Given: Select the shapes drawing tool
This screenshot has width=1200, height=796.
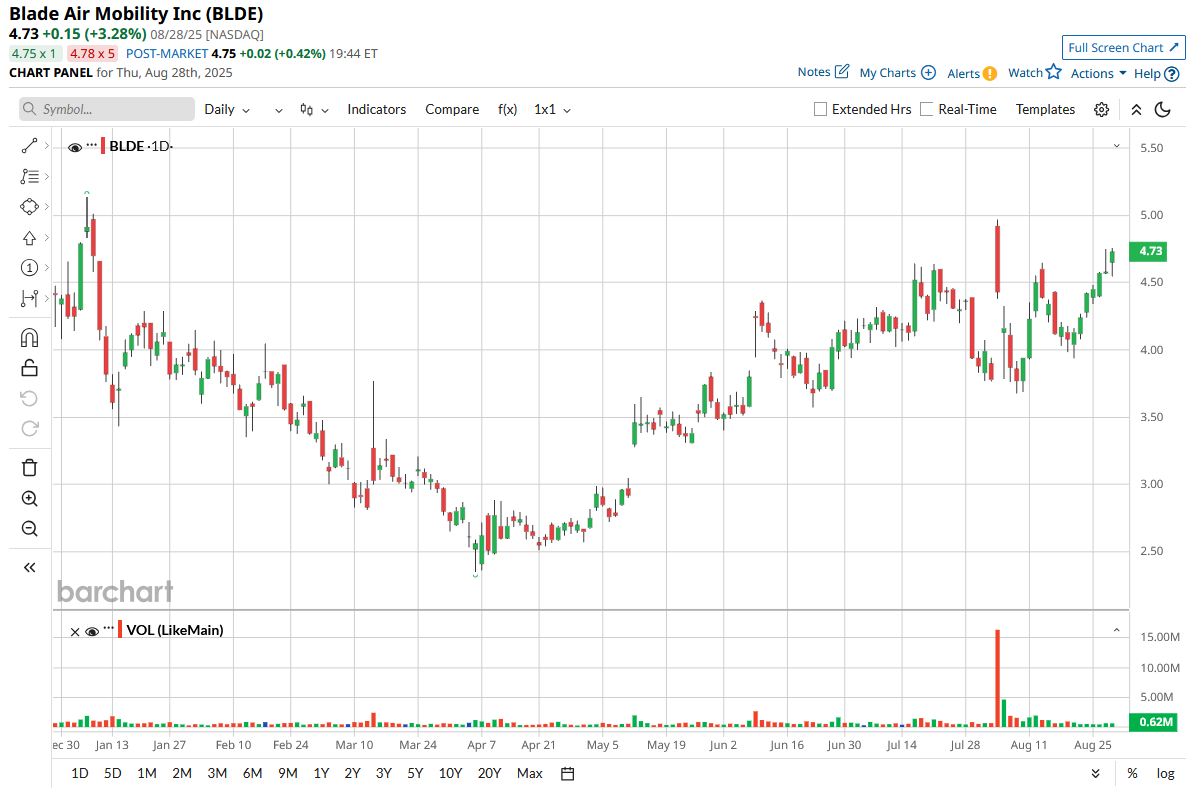Looking at the screenshot, I should [29, 207].
